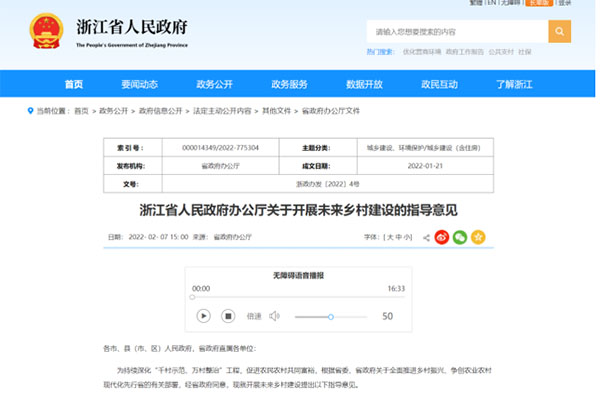
Task: Mute the audio with speaker icon
Action: pyautogui.click(x=274, y=316)
